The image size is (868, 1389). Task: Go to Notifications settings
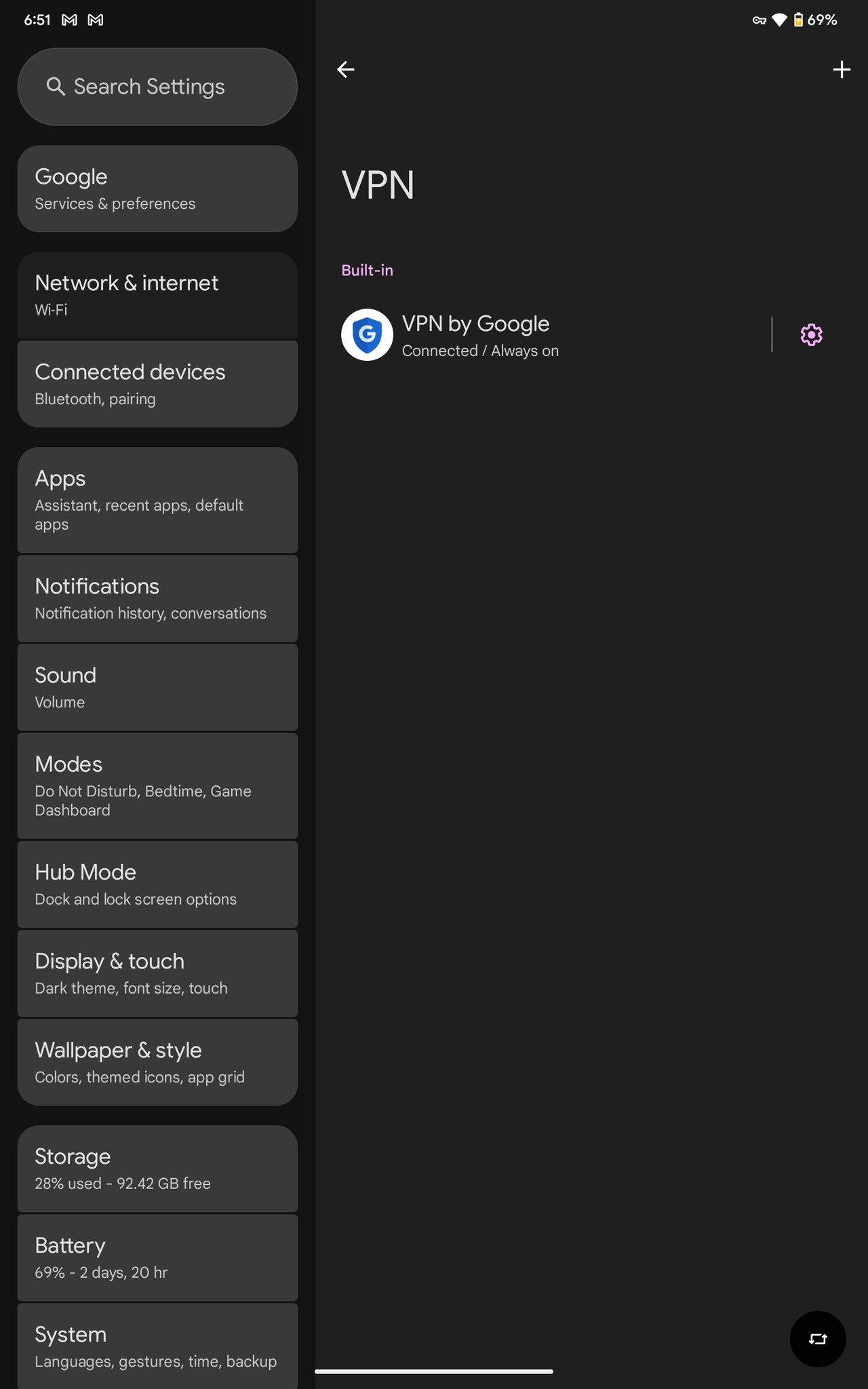(x=157, y=598)
